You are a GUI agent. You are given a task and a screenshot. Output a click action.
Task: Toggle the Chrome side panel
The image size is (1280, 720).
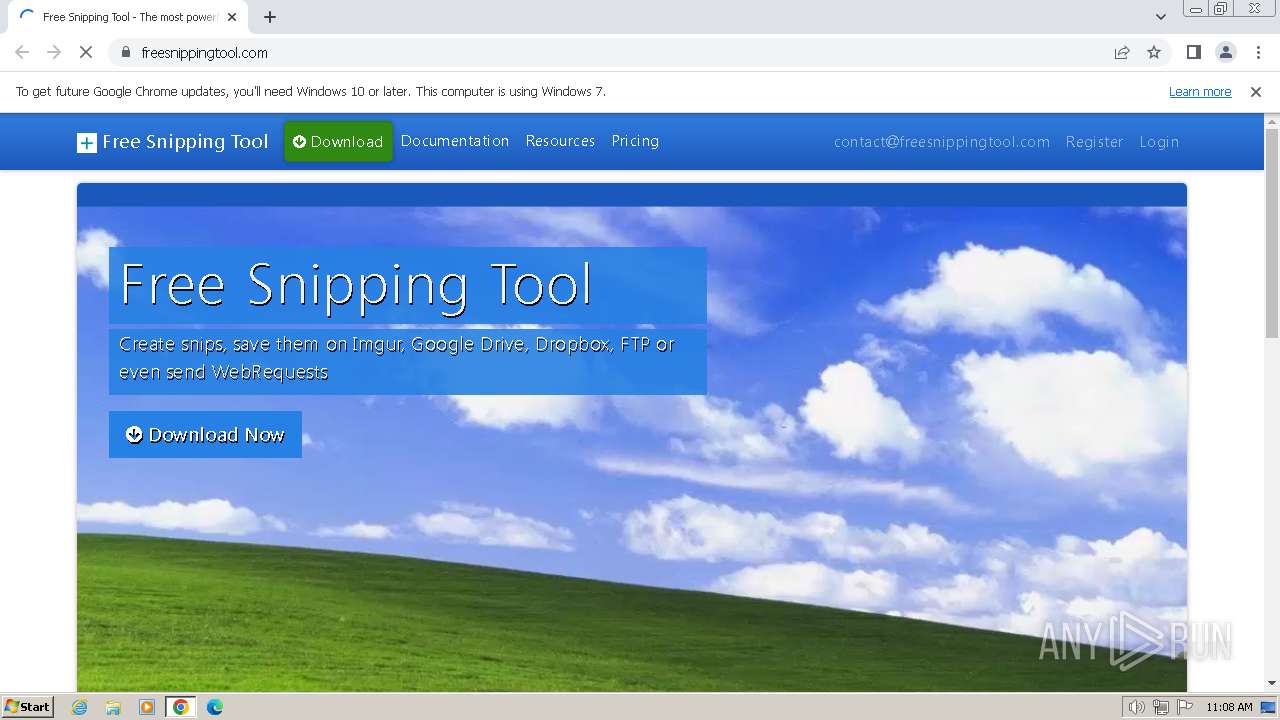1193,53
